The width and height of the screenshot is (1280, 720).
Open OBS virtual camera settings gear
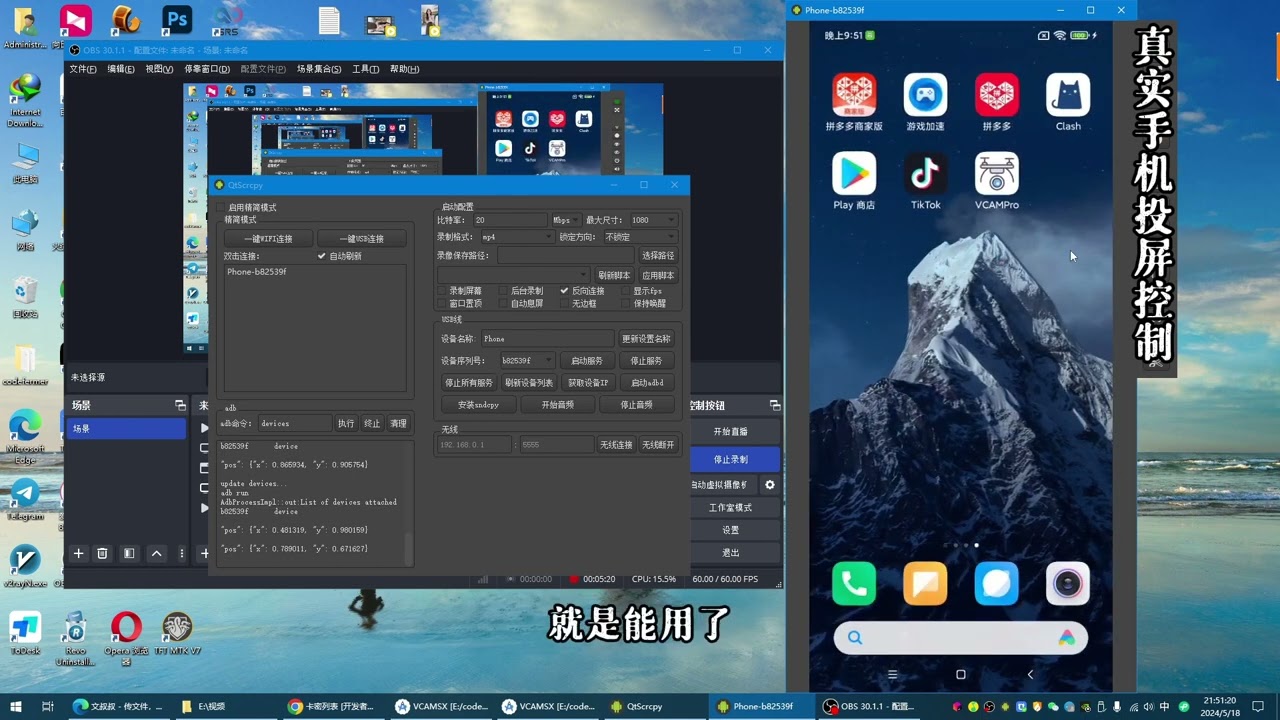[x=770, y=484]
